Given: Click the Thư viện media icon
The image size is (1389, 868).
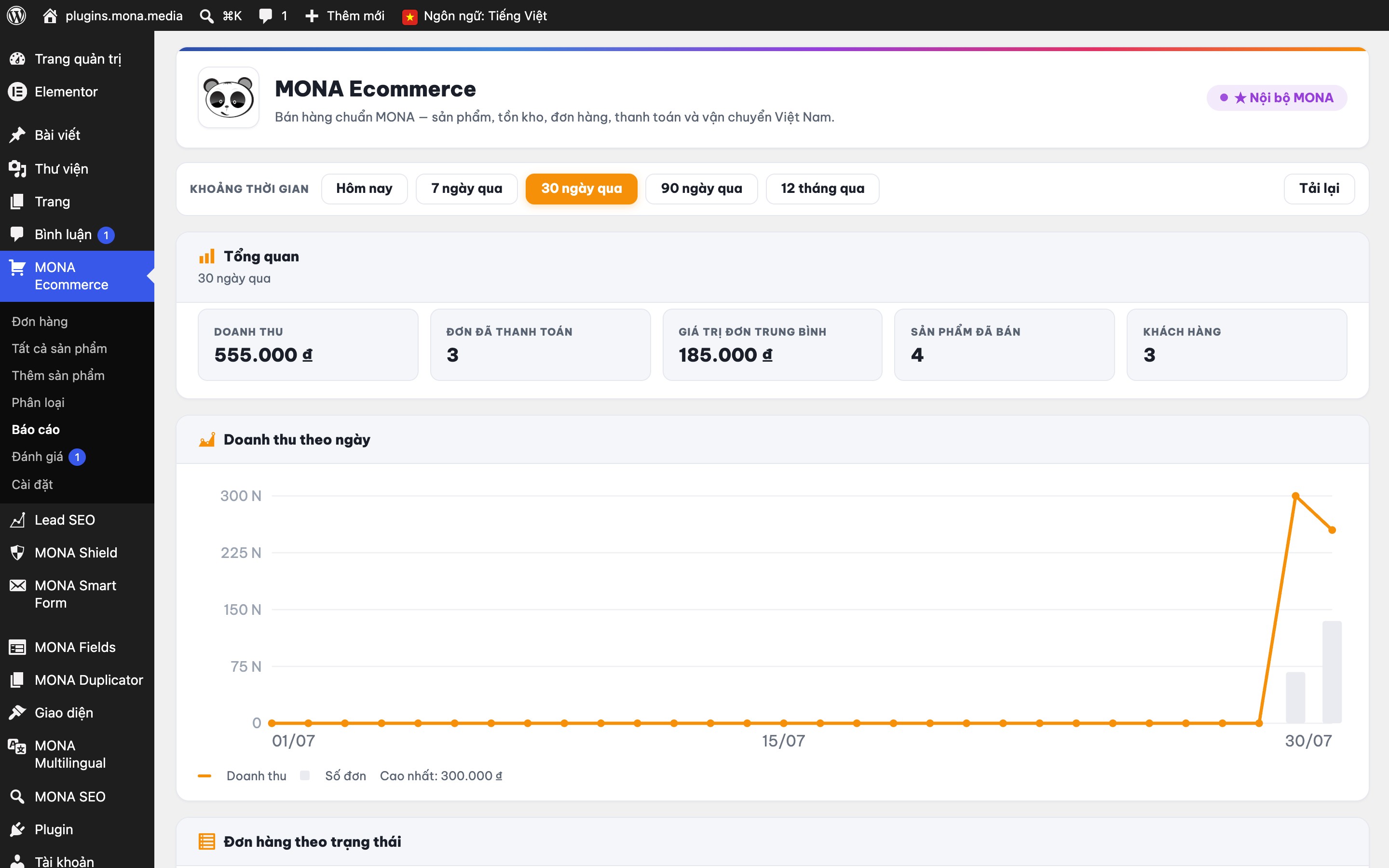Looking at the screenshot, I should [17, 169].
